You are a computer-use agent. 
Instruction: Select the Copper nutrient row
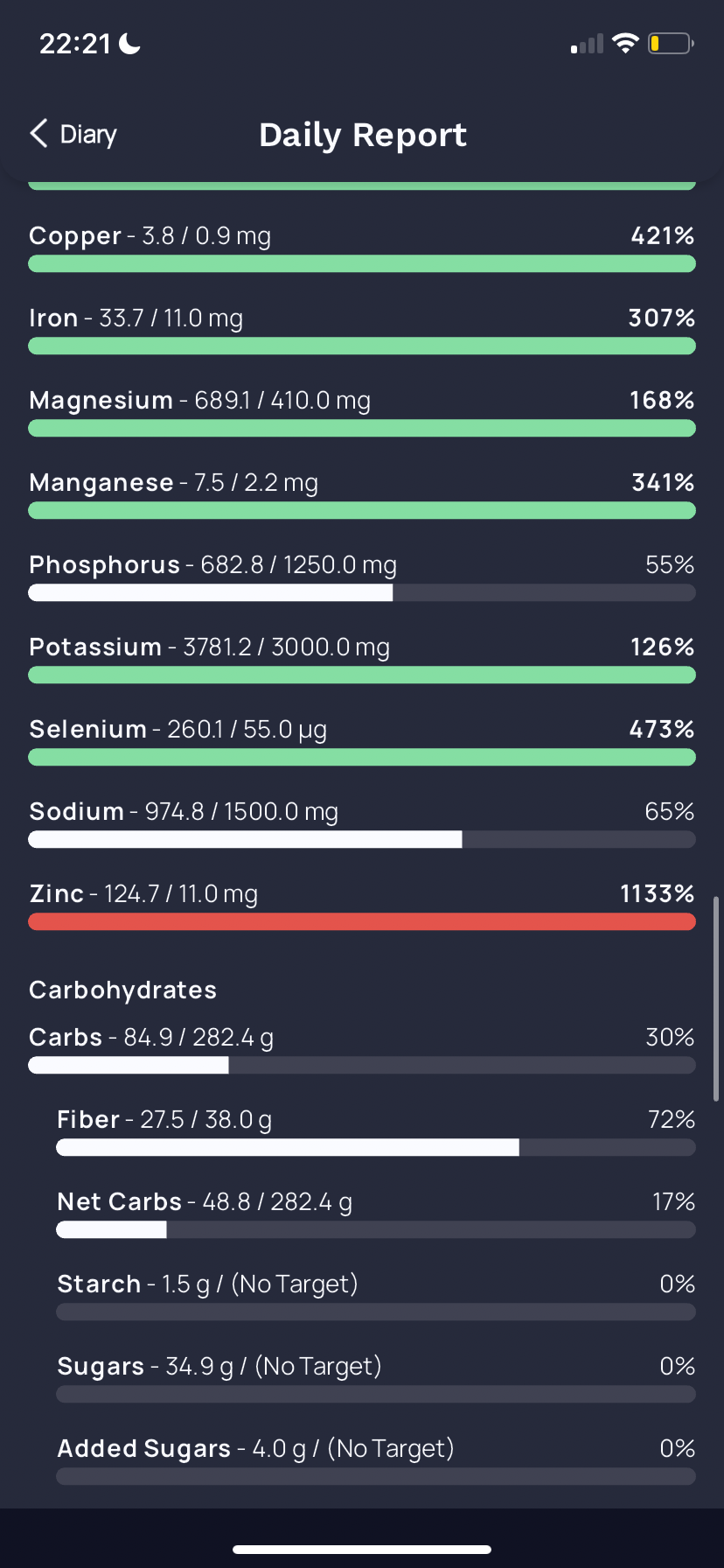point(362,248)
